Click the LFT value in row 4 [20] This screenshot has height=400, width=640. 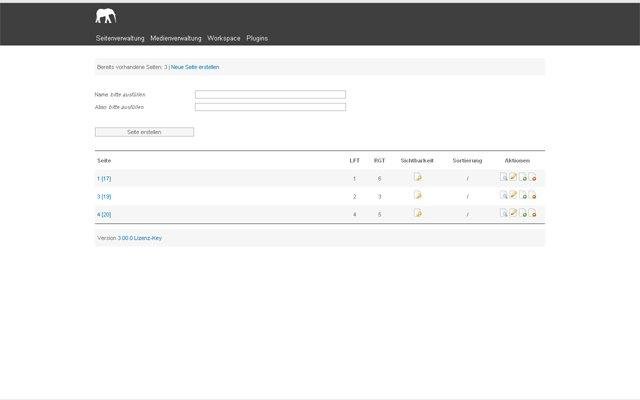click(x=354, y=214)
